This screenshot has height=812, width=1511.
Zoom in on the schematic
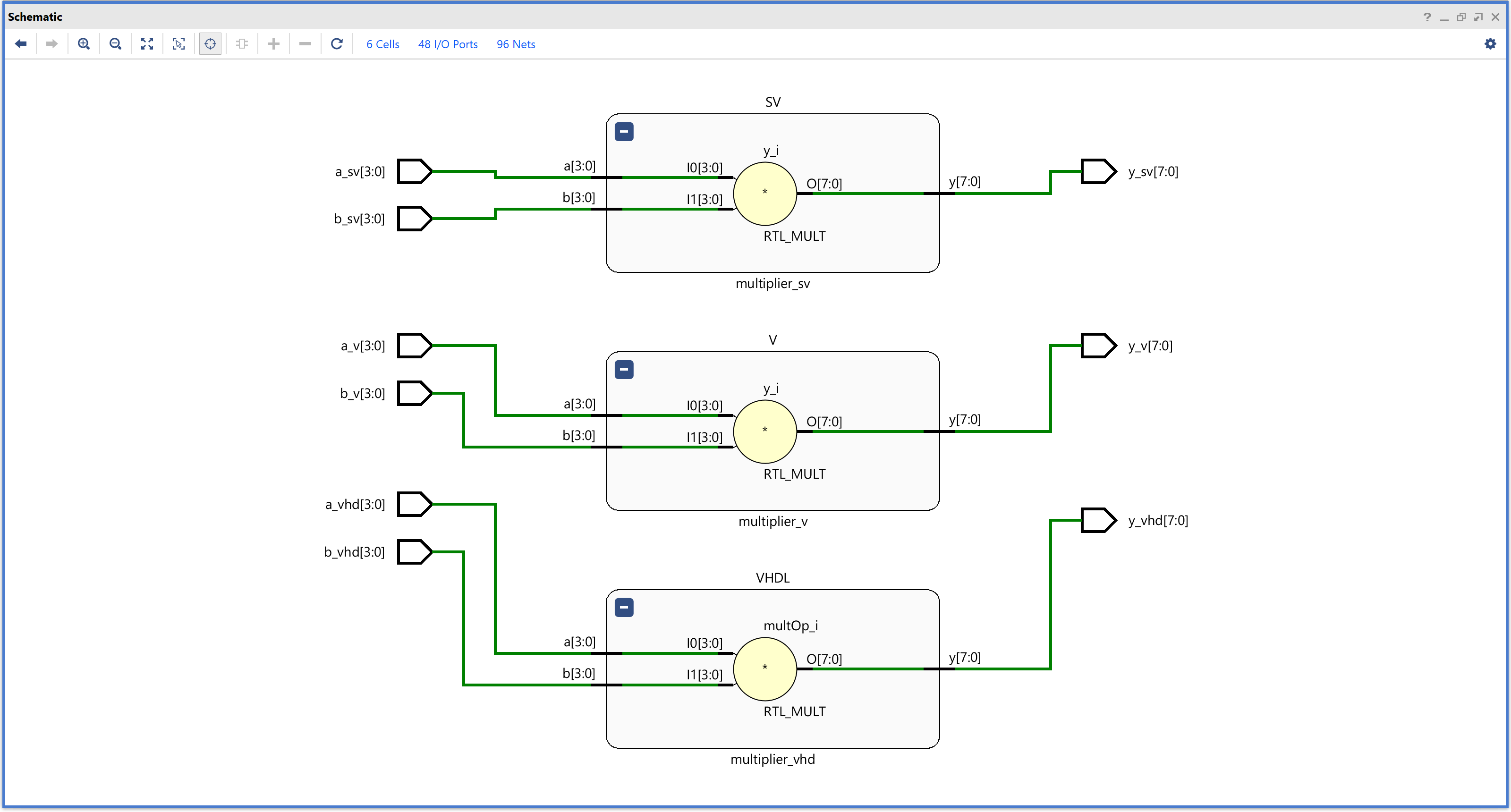point(84,44)
